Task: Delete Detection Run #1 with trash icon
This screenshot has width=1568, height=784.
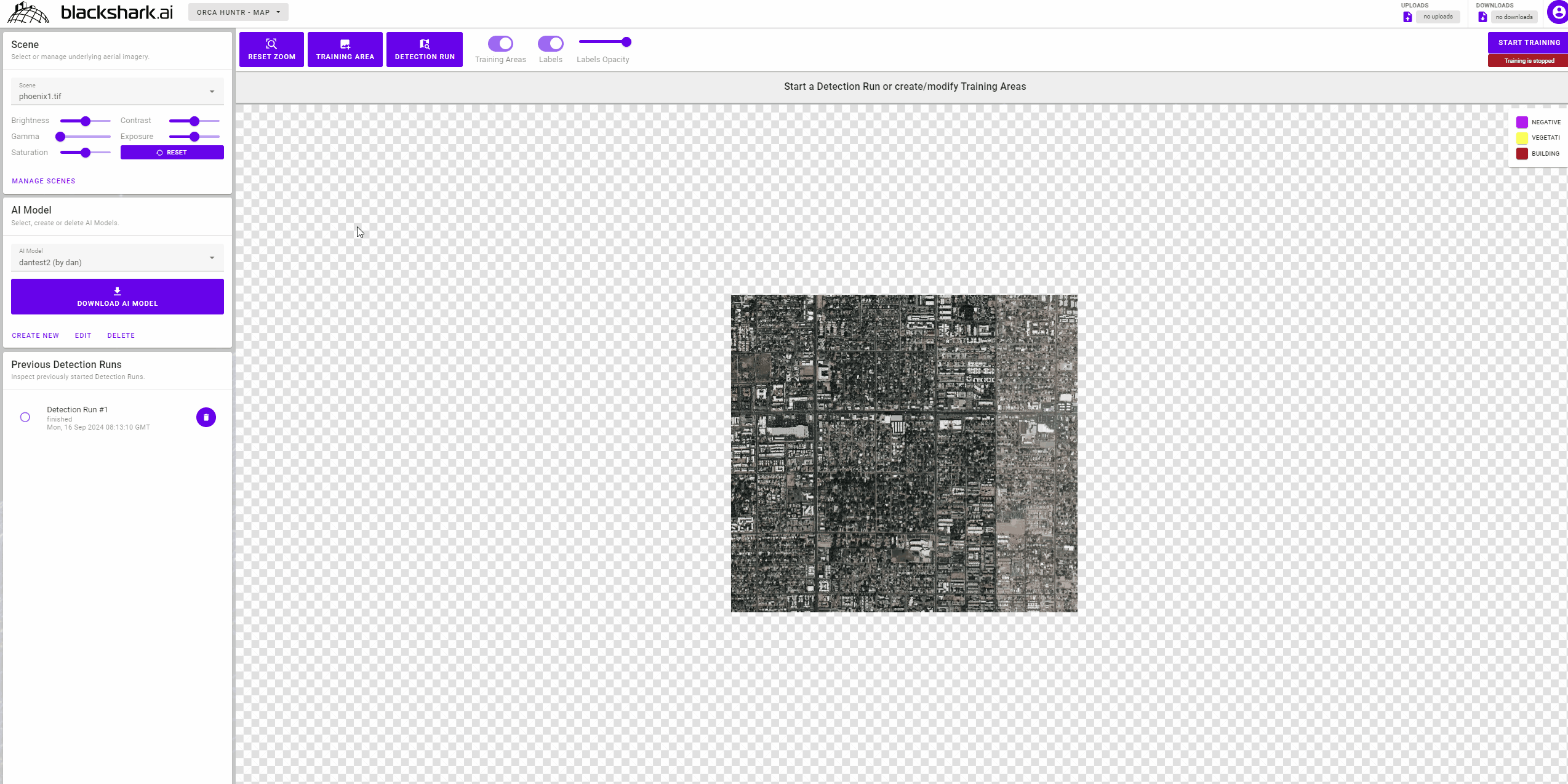Action: point(206,417)
